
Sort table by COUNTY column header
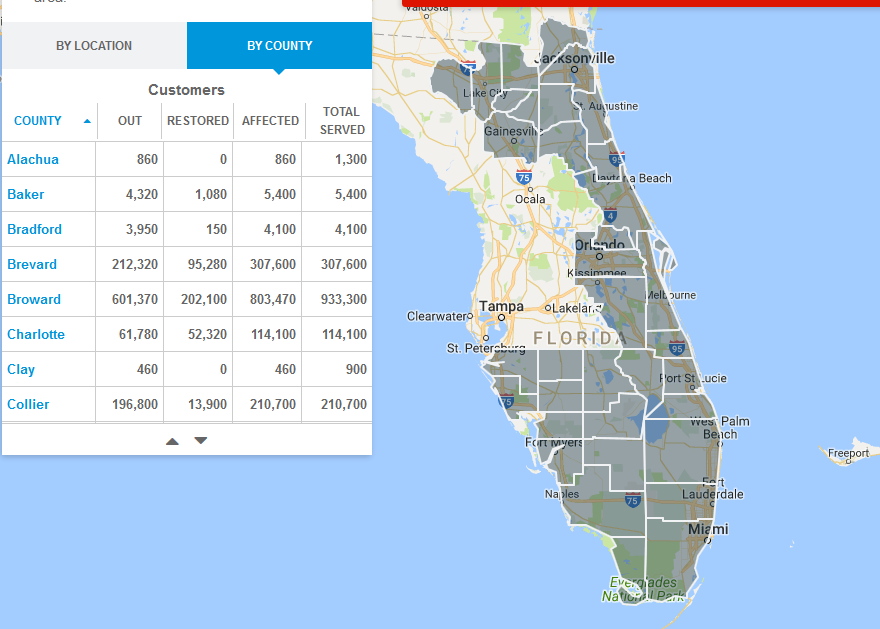[38, 121]
